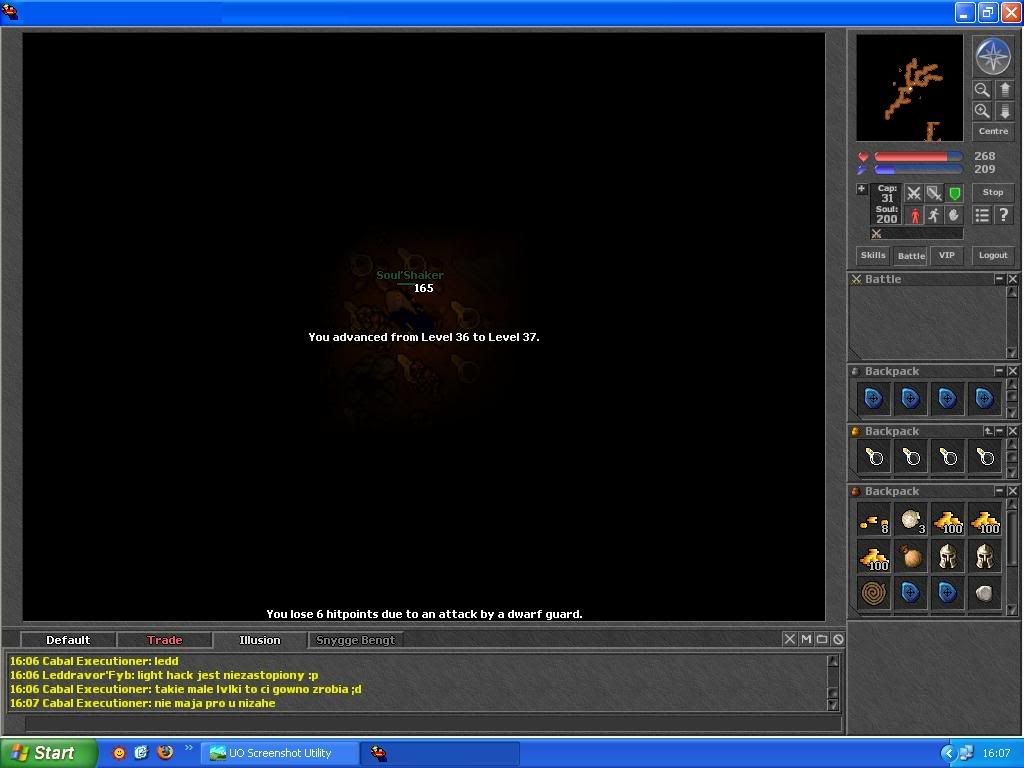Click the minimap view
This screenshot has width=1024, height=768.
pos(909,88)
